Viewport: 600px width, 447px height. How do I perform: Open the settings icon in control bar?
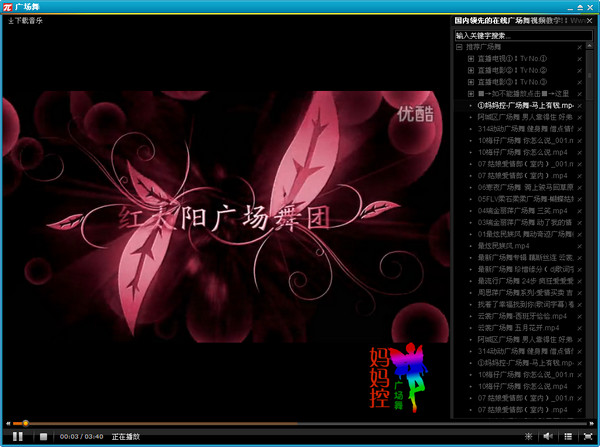click(529, 436)
